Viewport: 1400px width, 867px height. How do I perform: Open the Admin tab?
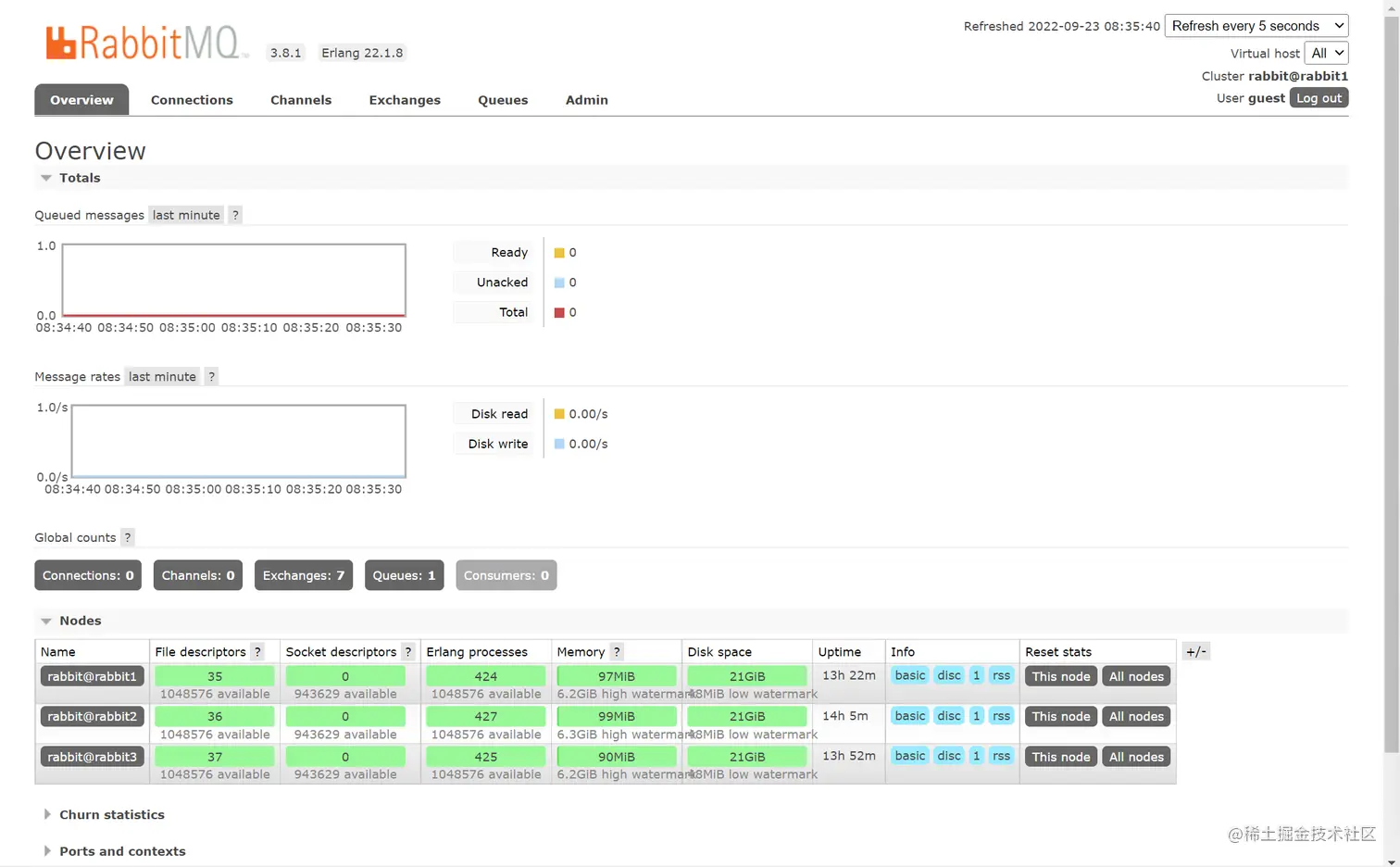point(587,100)
